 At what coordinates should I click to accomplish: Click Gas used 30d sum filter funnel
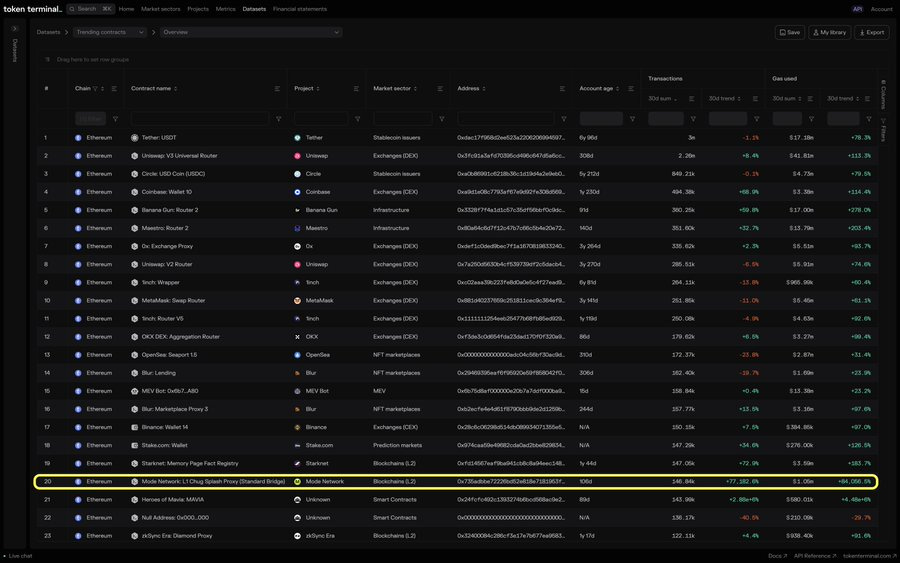click(x=811, y=119)
